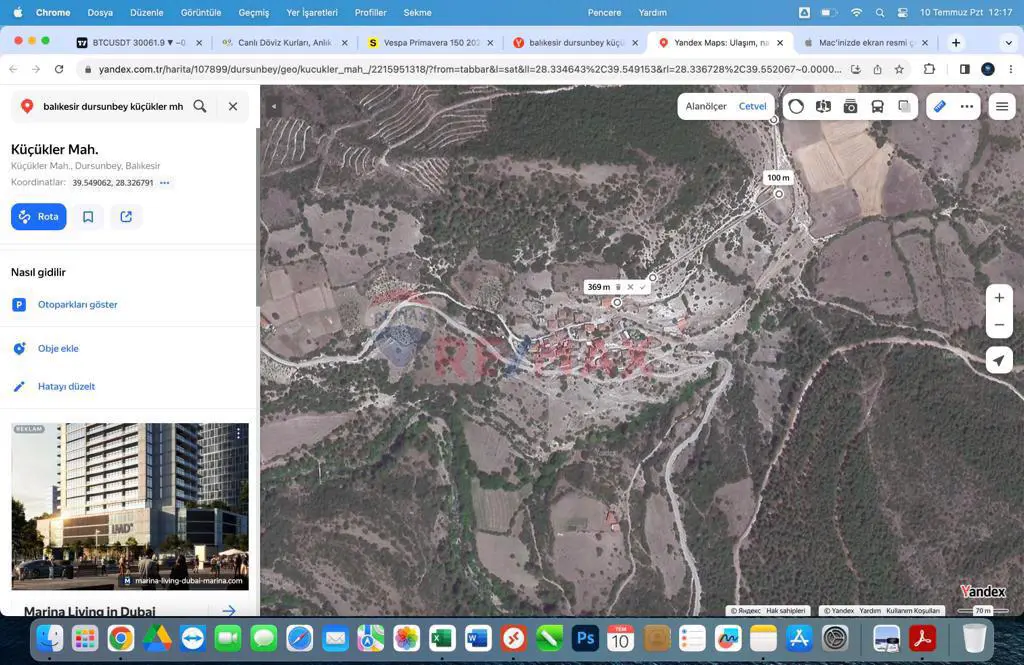Select the Cetvel ruler mode

coord(752,106)
